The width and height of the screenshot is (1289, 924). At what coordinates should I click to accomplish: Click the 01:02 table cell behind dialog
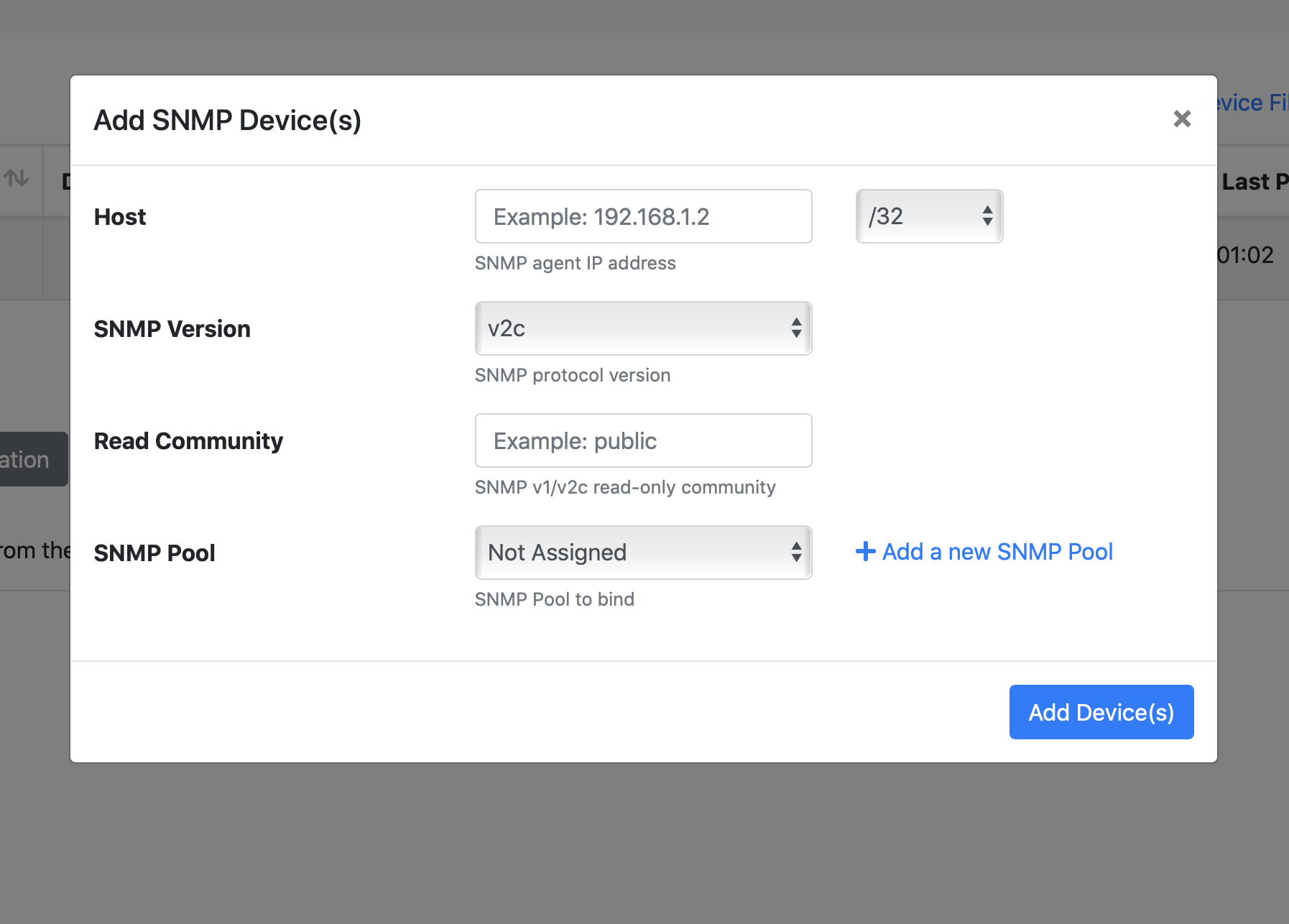(1246, 255)
